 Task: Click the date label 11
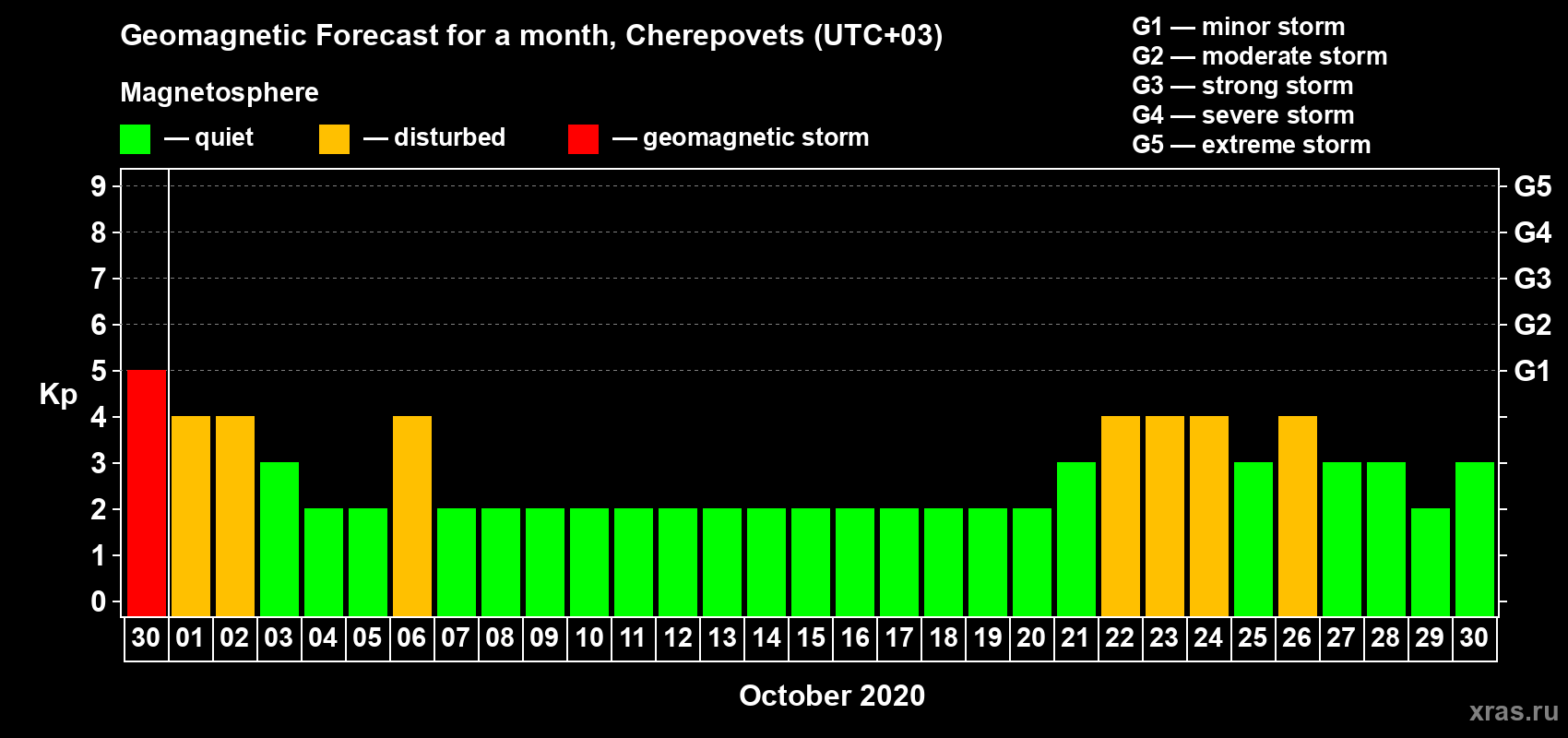pos(633,637)
